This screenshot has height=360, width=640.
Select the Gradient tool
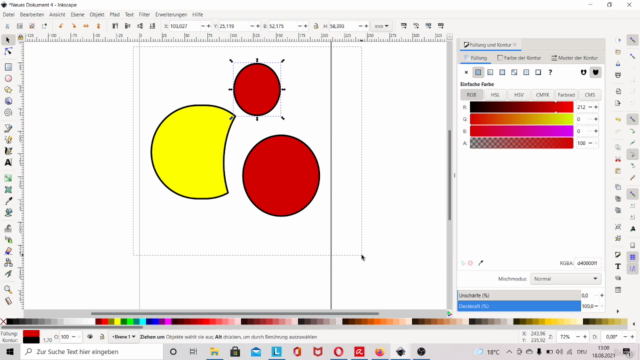click(8, 178)
